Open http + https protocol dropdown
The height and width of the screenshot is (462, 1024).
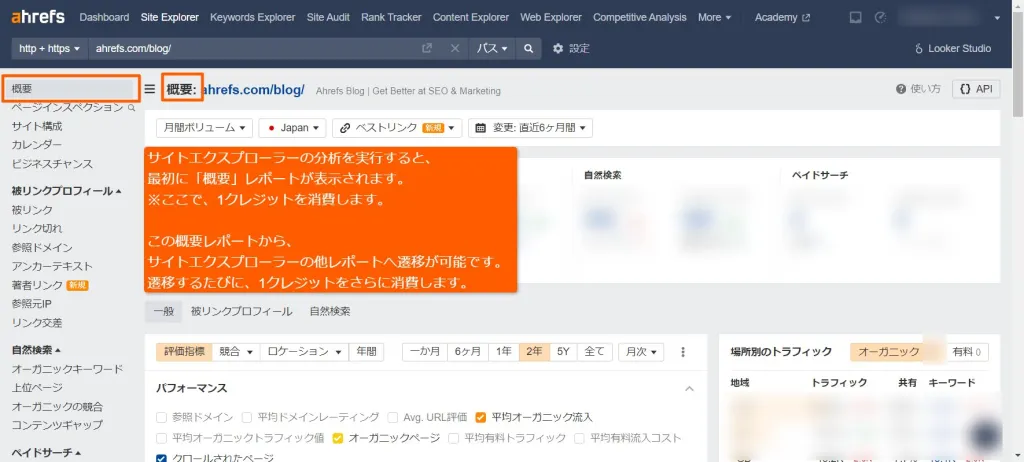[x=50, y=48]
